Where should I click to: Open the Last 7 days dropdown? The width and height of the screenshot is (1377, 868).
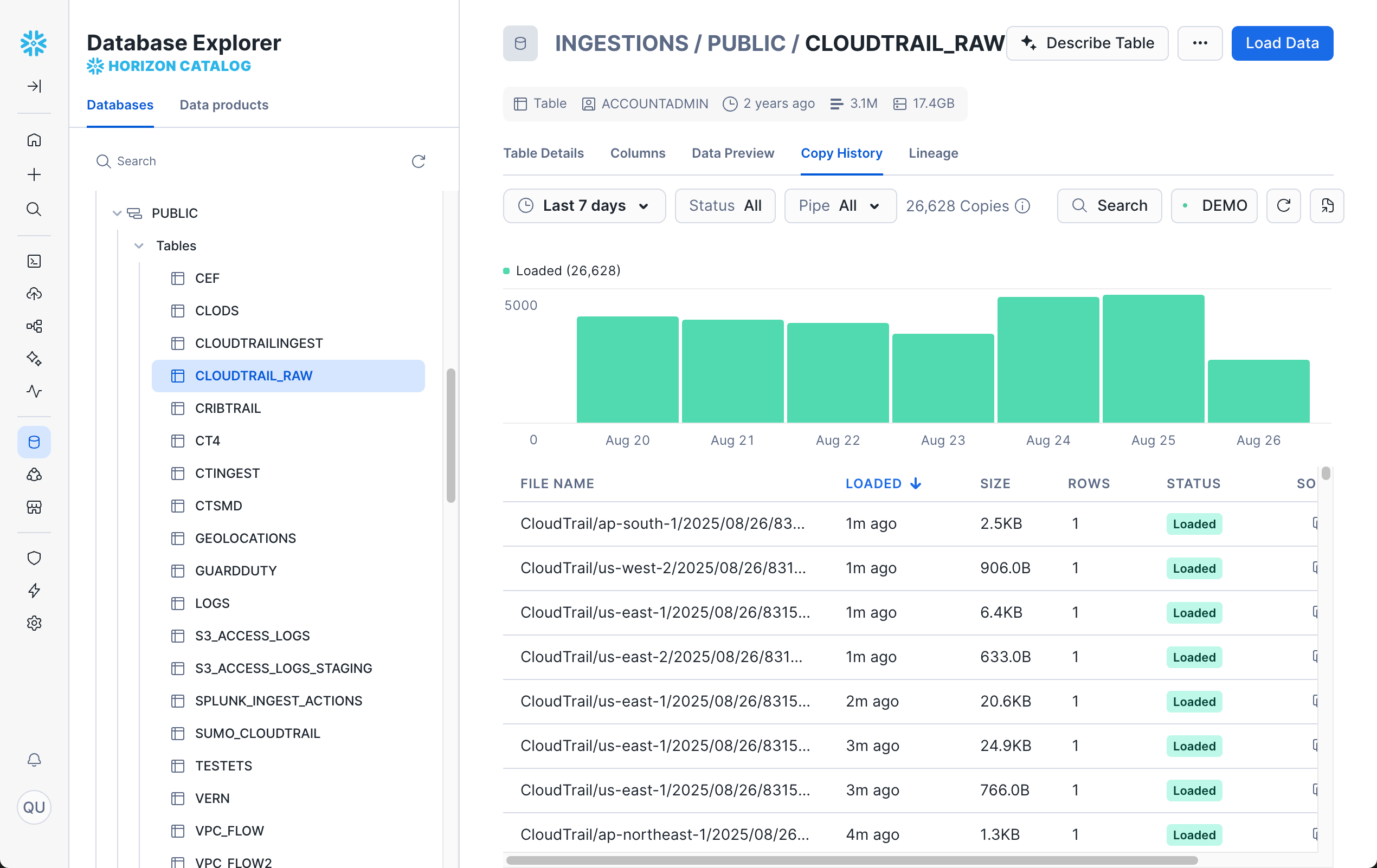coord(584,206)
